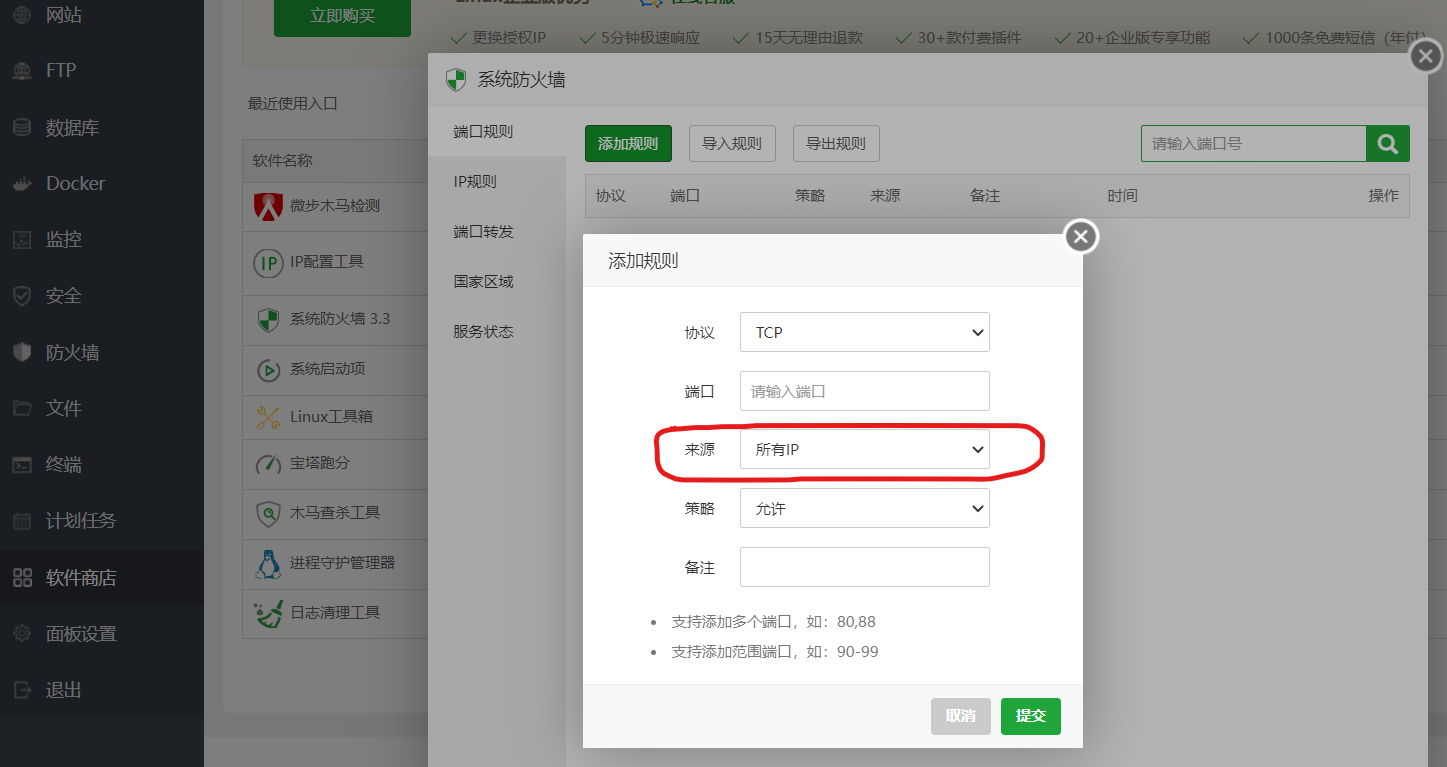This screenshot has width=1447, height=767.
Task: Click the 文件 folder sidebar icon
Action: 22,409
